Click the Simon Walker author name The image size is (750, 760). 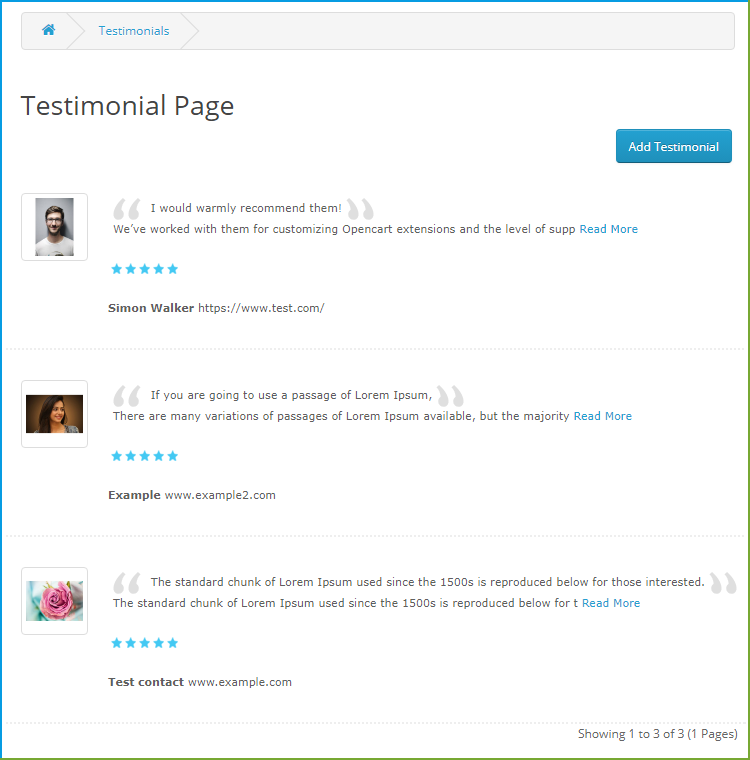click(x=151, y=308)
